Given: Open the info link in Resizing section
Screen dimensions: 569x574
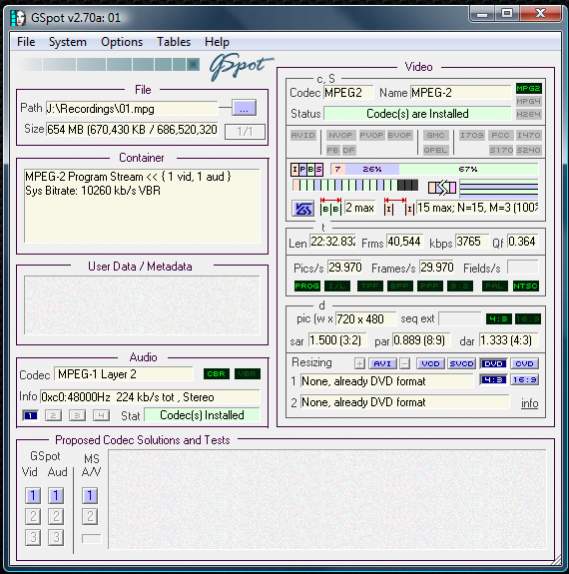Looking at the screenshot, I should click(x=529, y=403).
